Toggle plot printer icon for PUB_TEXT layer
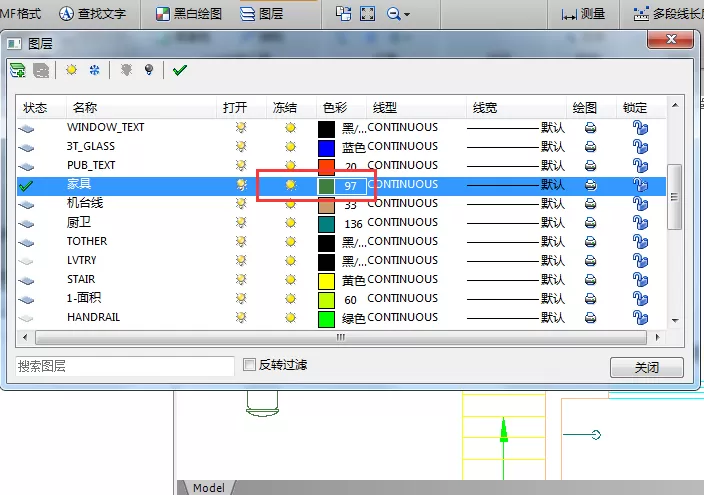 tap(590, 166)
